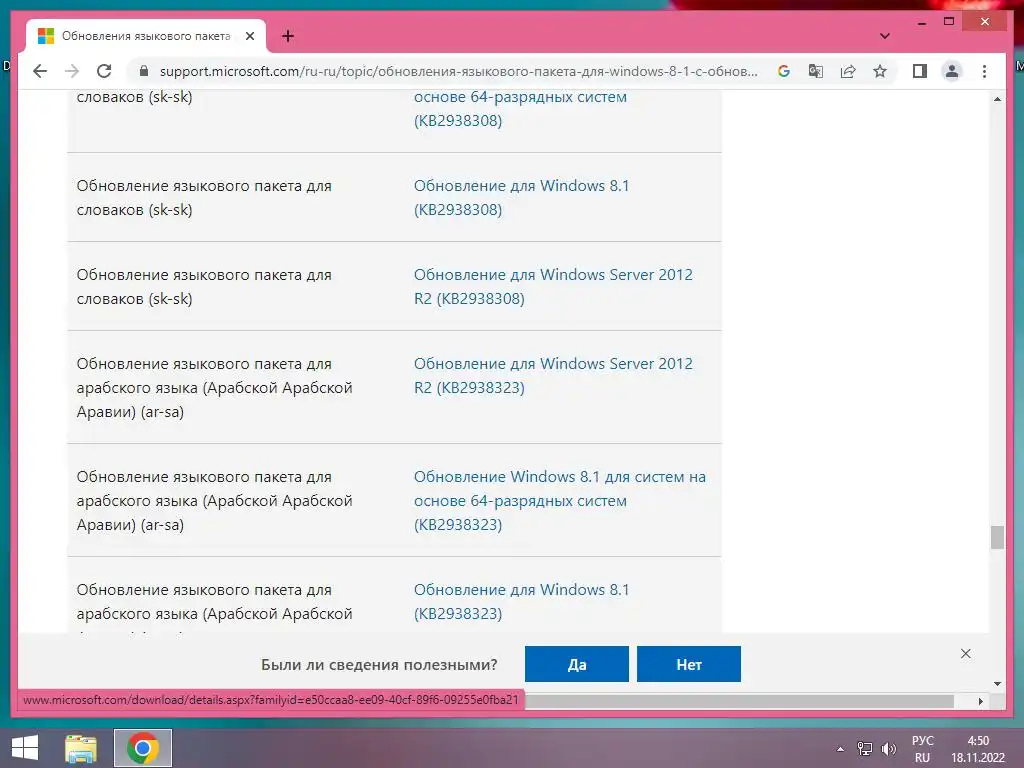Open the Windows Start button
Screen dimensions: 1024x768
click(x=25, y=748)
